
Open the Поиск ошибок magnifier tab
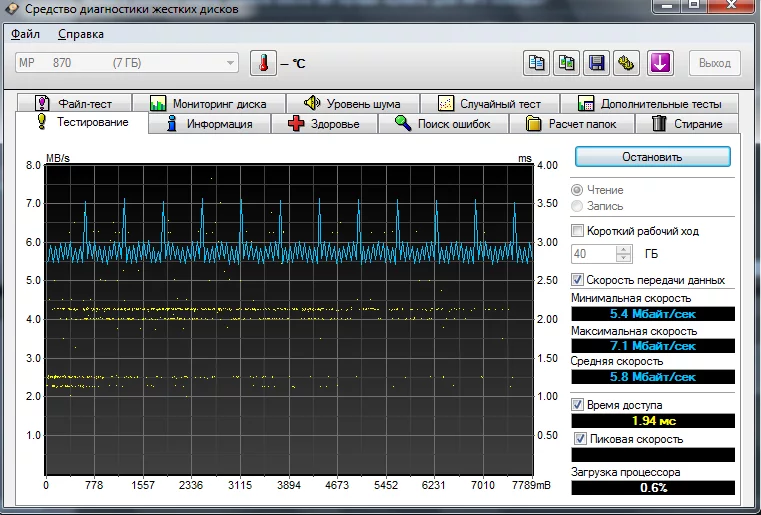[443, 124]
